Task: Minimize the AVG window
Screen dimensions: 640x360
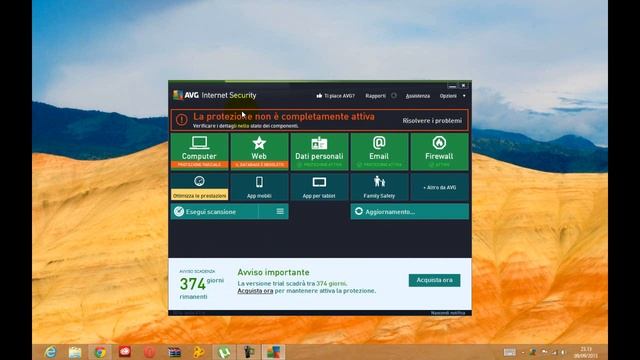Action: tap(452, 86)
